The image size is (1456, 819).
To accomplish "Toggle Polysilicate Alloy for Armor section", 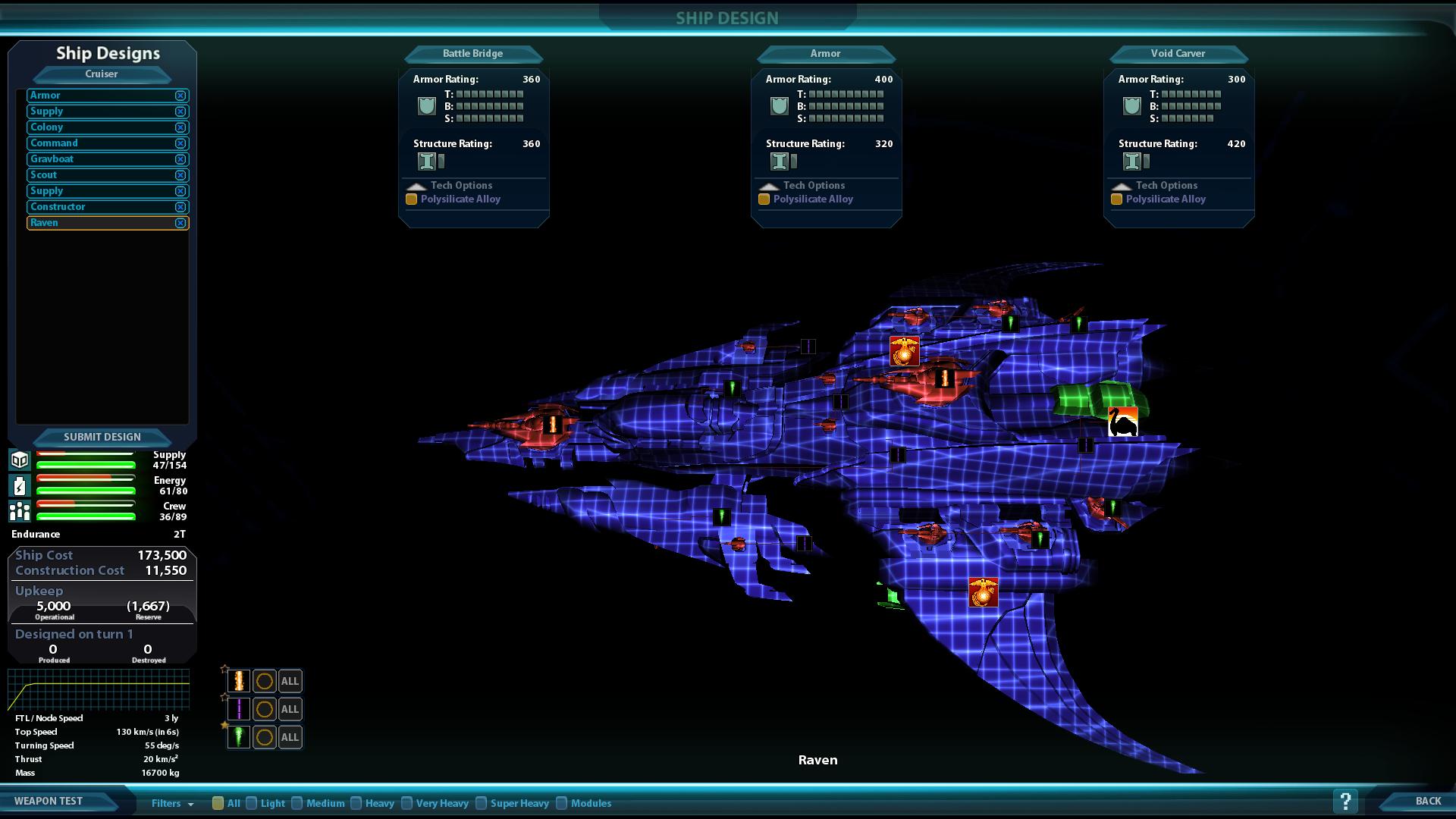I will click(x=764, y=199).
